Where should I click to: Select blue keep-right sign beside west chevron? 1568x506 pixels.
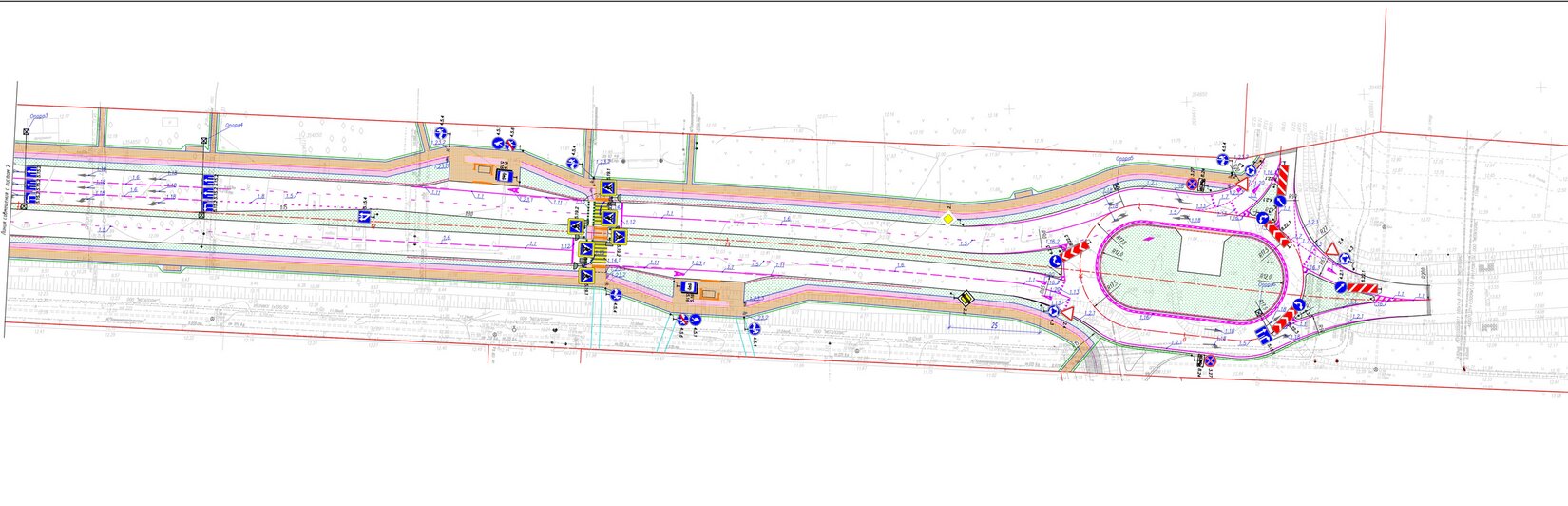coord(1054,261)
